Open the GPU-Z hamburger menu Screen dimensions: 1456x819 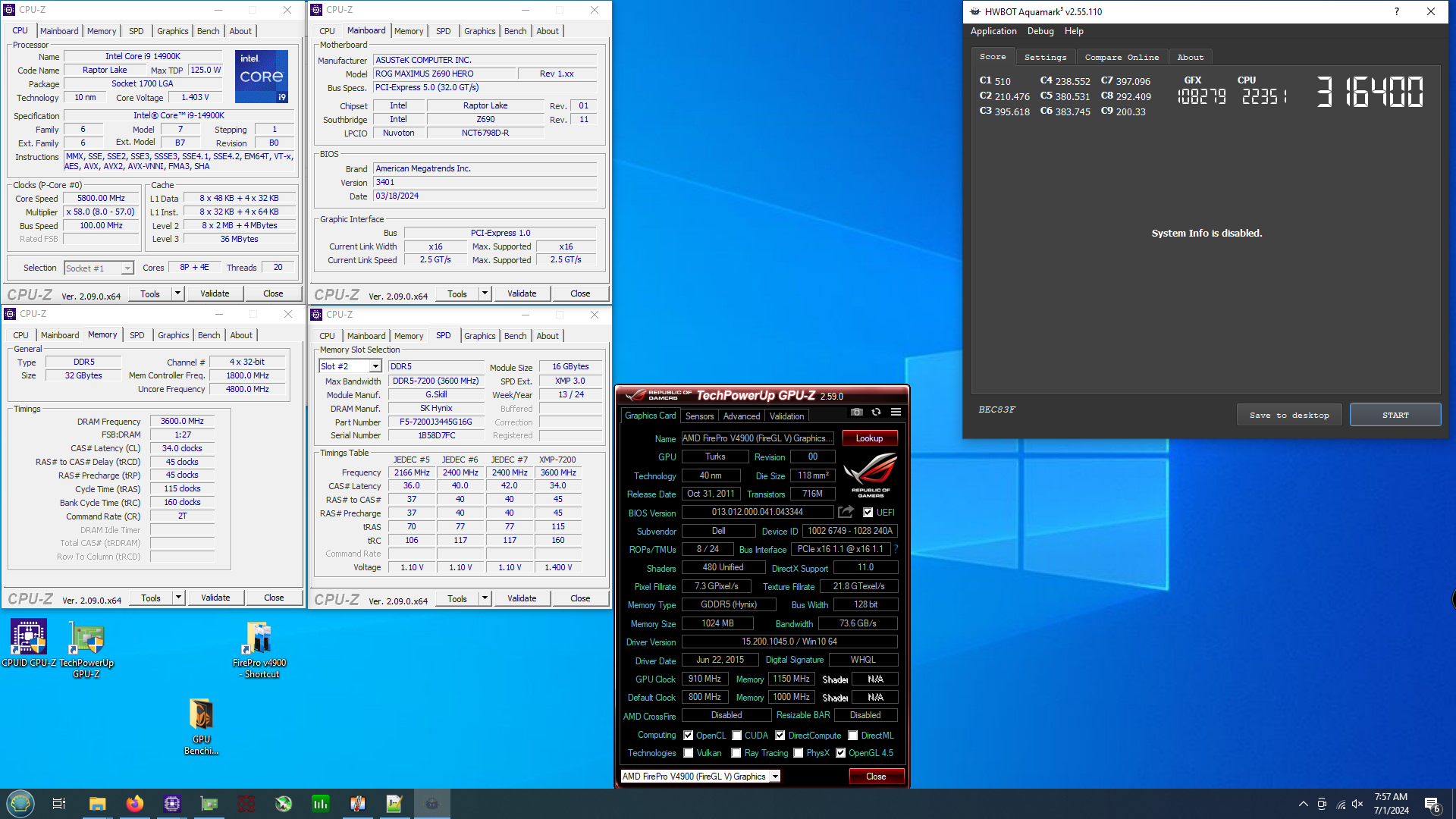(896, 412)
